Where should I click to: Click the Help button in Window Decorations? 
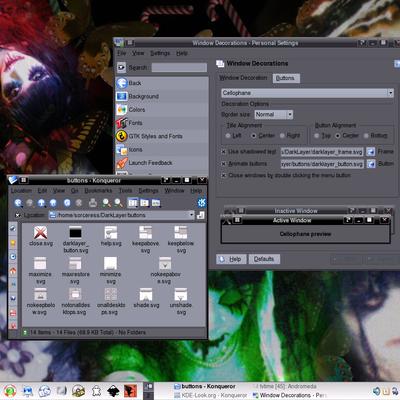click(231, 259)
